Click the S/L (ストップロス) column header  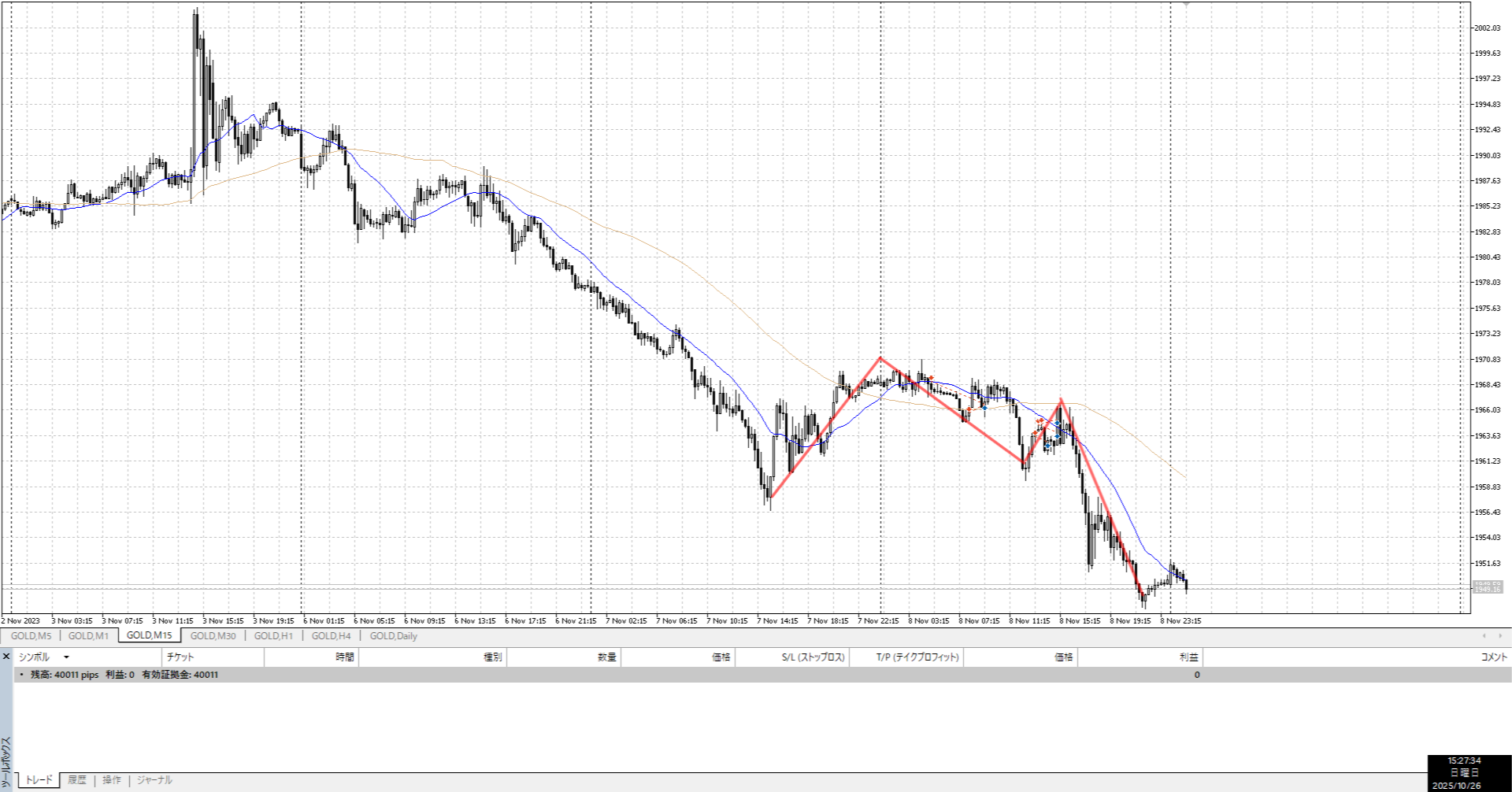813,657
